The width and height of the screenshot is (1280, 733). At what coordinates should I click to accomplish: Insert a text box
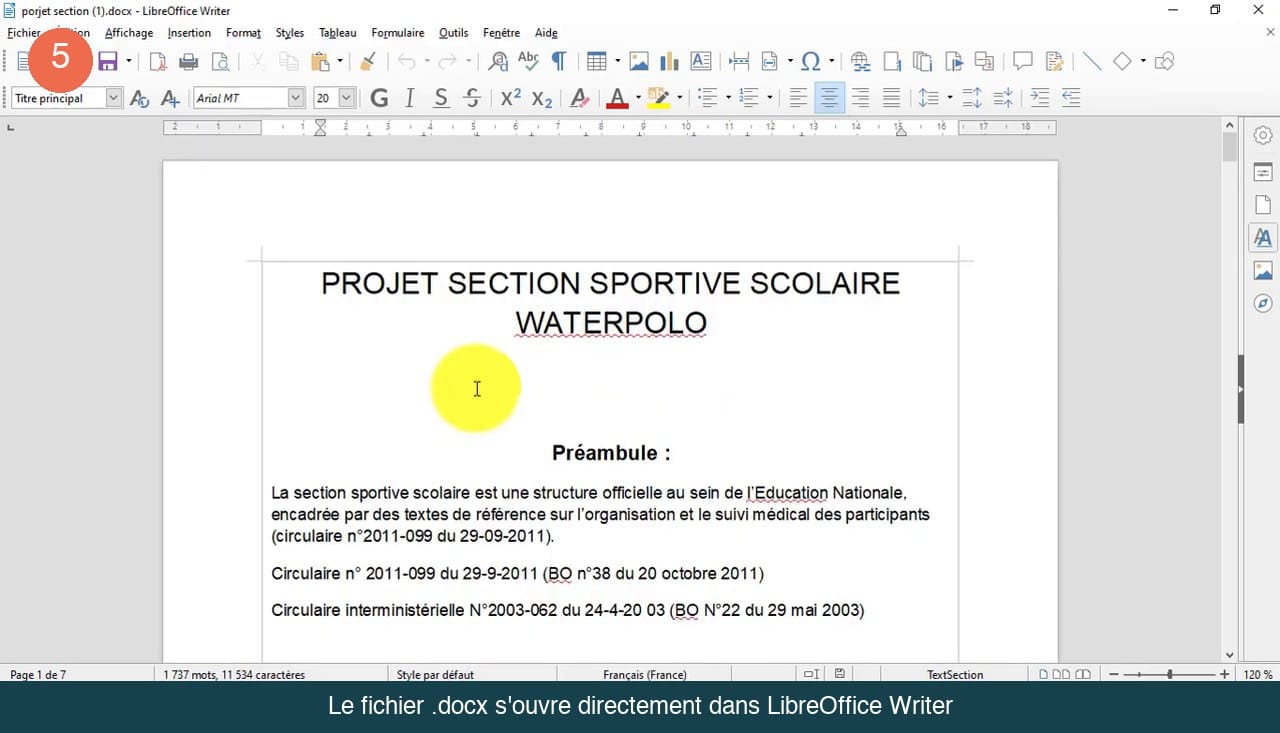[701, 62]
